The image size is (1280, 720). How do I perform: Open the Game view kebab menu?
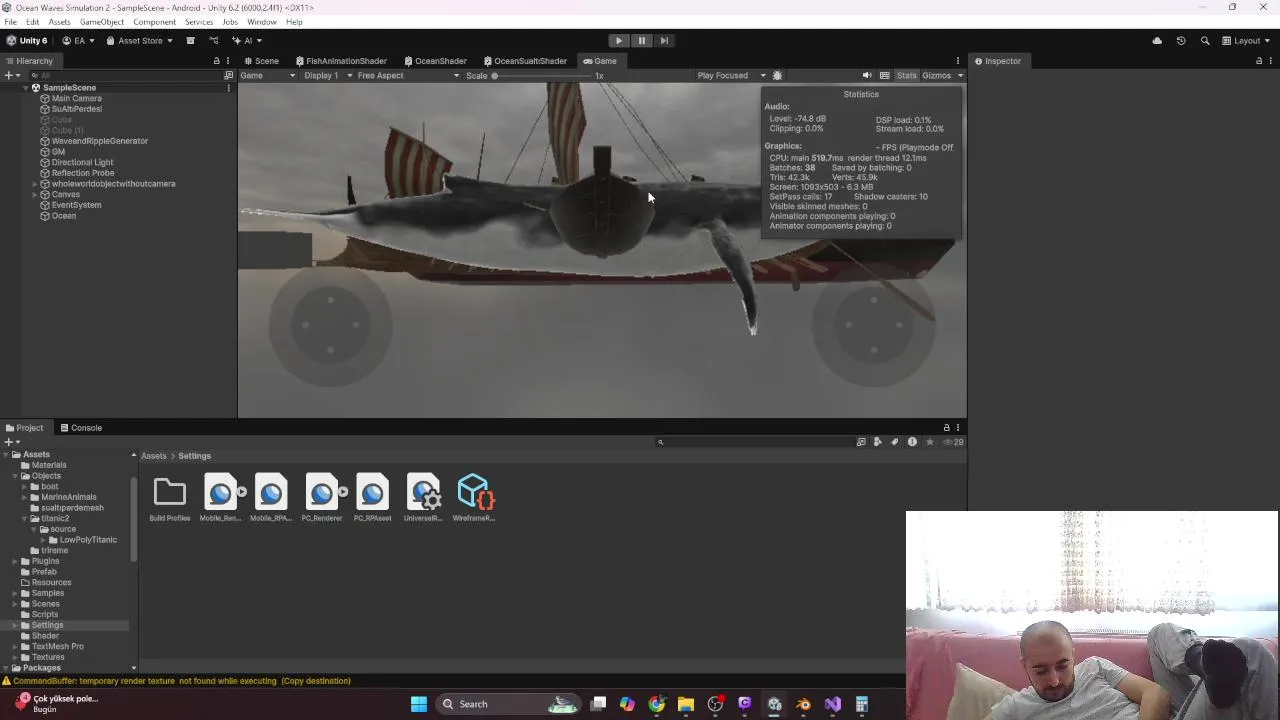pyautogui.click(x=958, y=61)
